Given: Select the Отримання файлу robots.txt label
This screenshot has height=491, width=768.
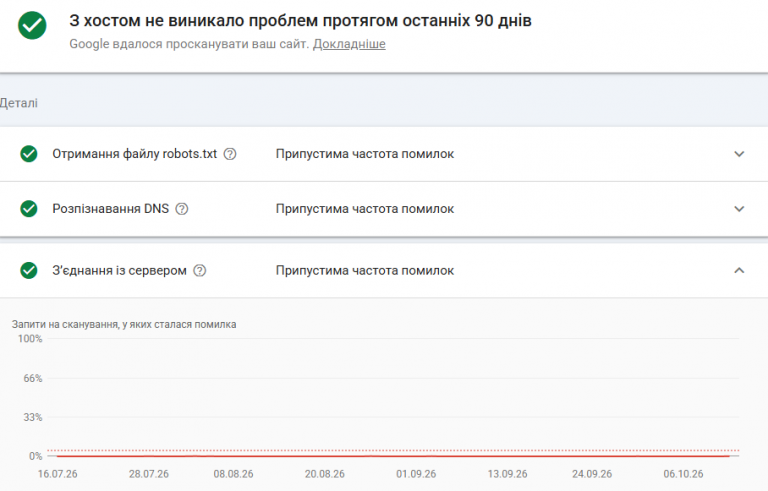Looking at the screenshot, I should (x=135, y=154).
